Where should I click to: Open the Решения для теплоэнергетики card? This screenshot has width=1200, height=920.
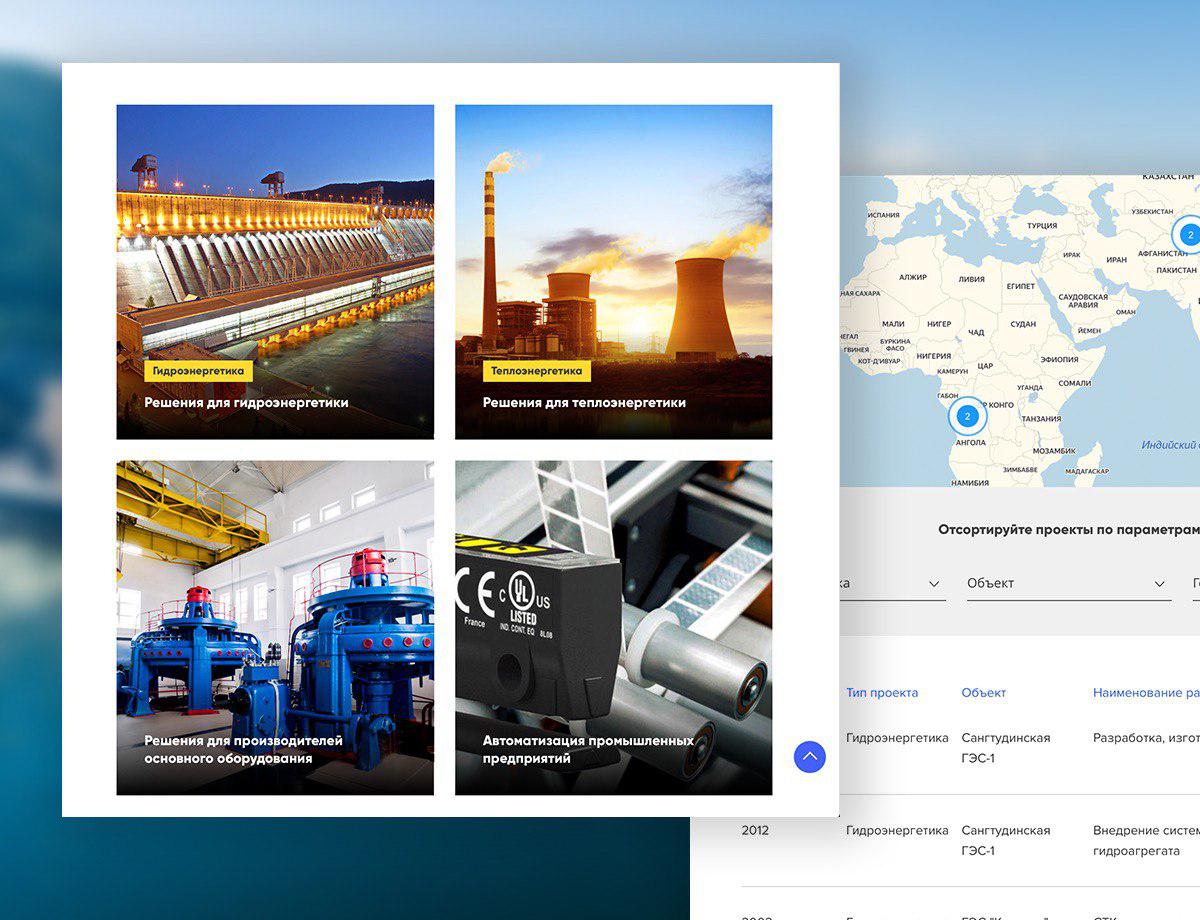pyautogui.click(x=613, y=272)
